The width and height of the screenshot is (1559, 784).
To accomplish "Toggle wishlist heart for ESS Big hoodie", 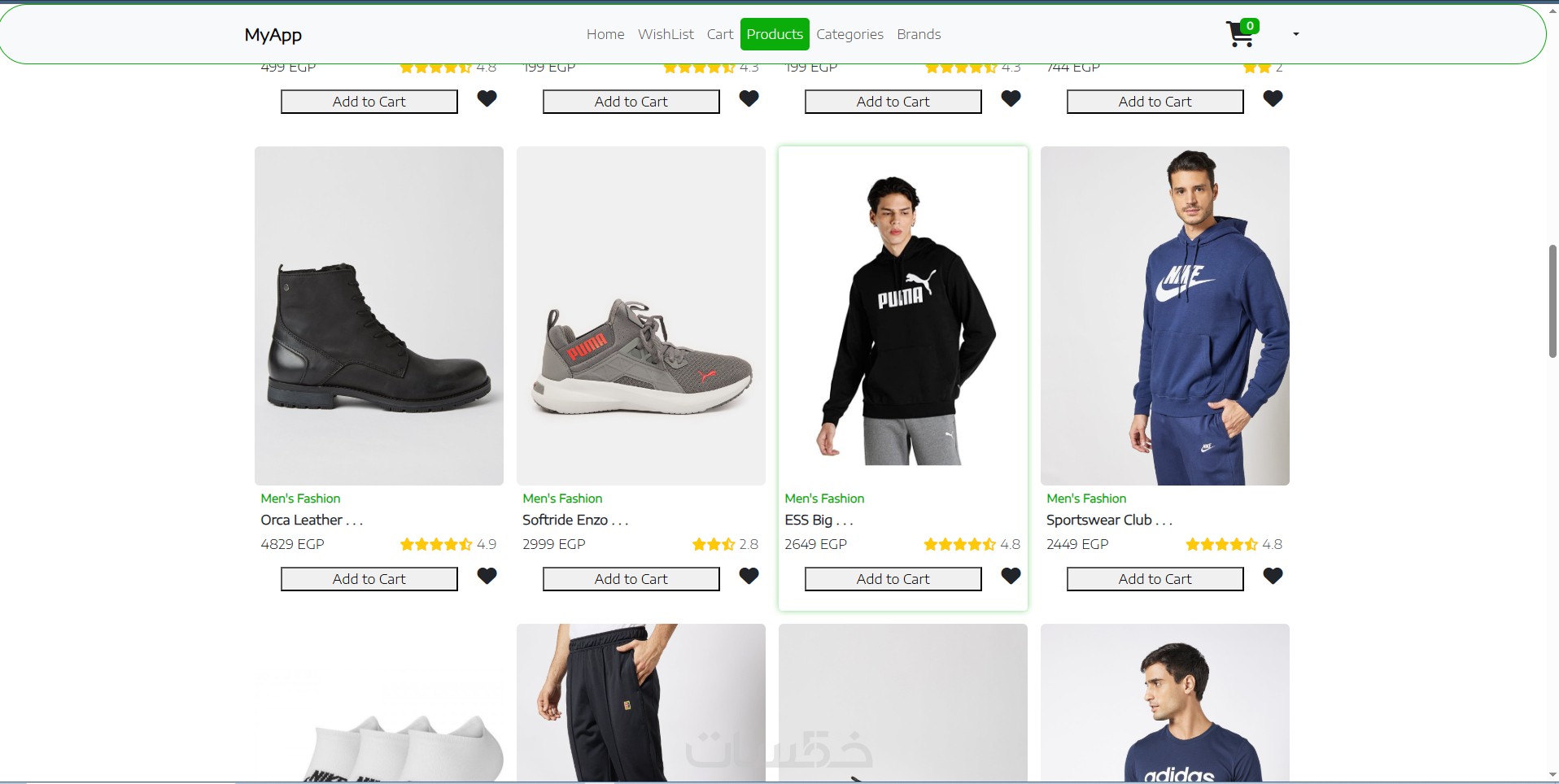I will pyautogui.click(x=1011, y=577).
